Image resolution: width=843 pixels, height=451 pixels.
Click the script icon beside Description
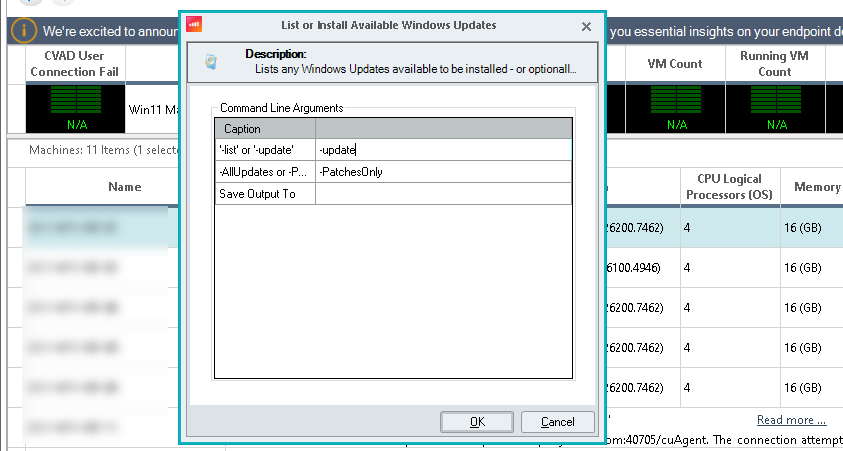211,62
